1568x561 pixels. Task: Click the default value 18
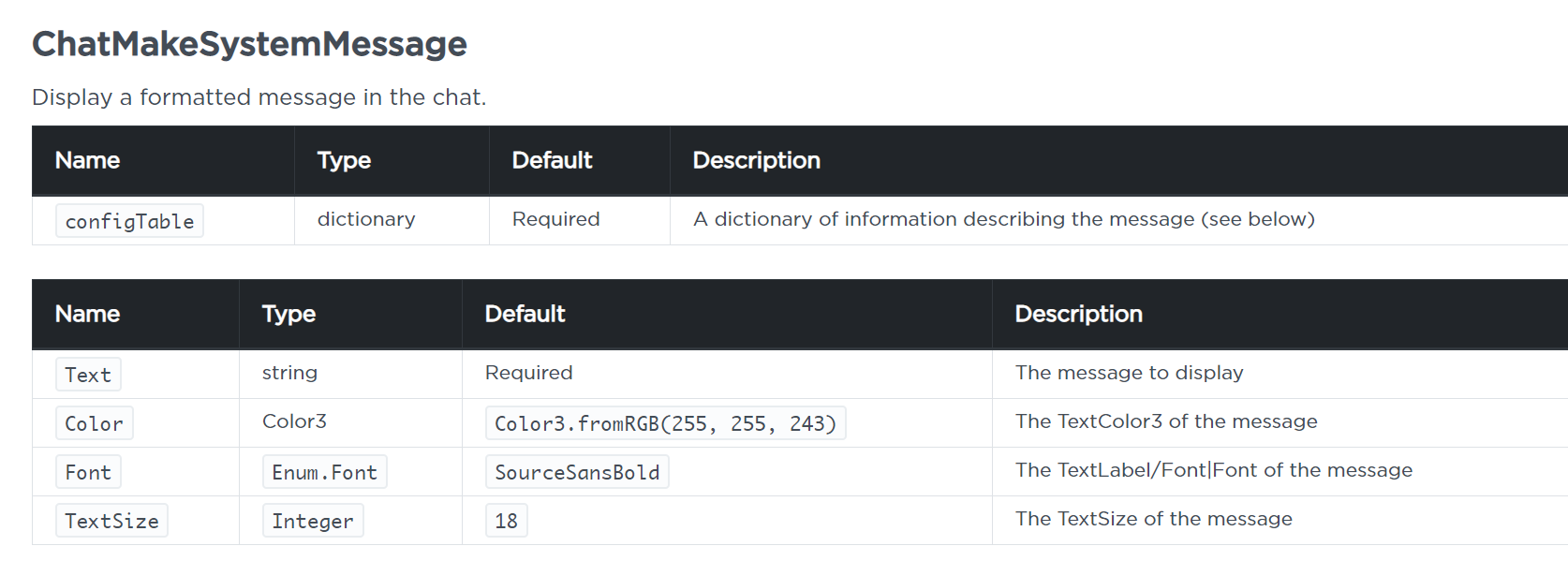coord(506,521)
